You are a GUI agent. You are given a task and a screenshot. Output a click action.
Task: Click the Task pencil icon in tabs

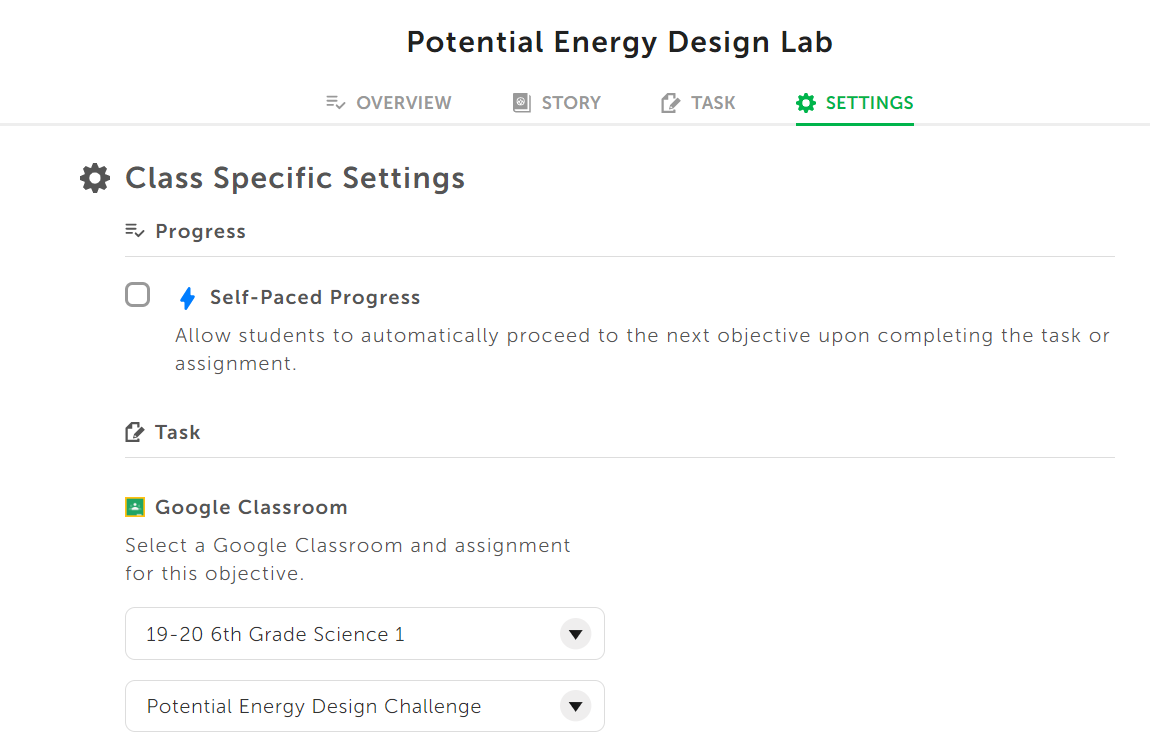(670, 103)
